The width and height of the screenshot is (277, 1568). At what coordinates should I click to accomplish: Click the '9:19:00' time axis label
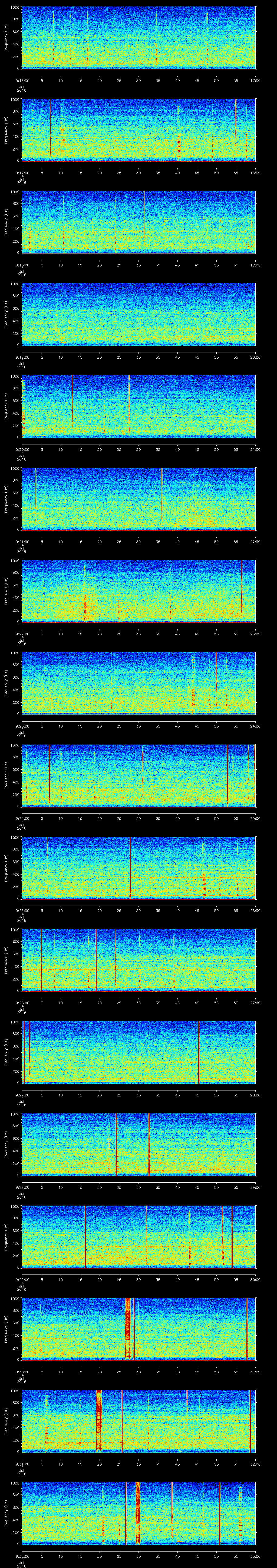[22, 357]
